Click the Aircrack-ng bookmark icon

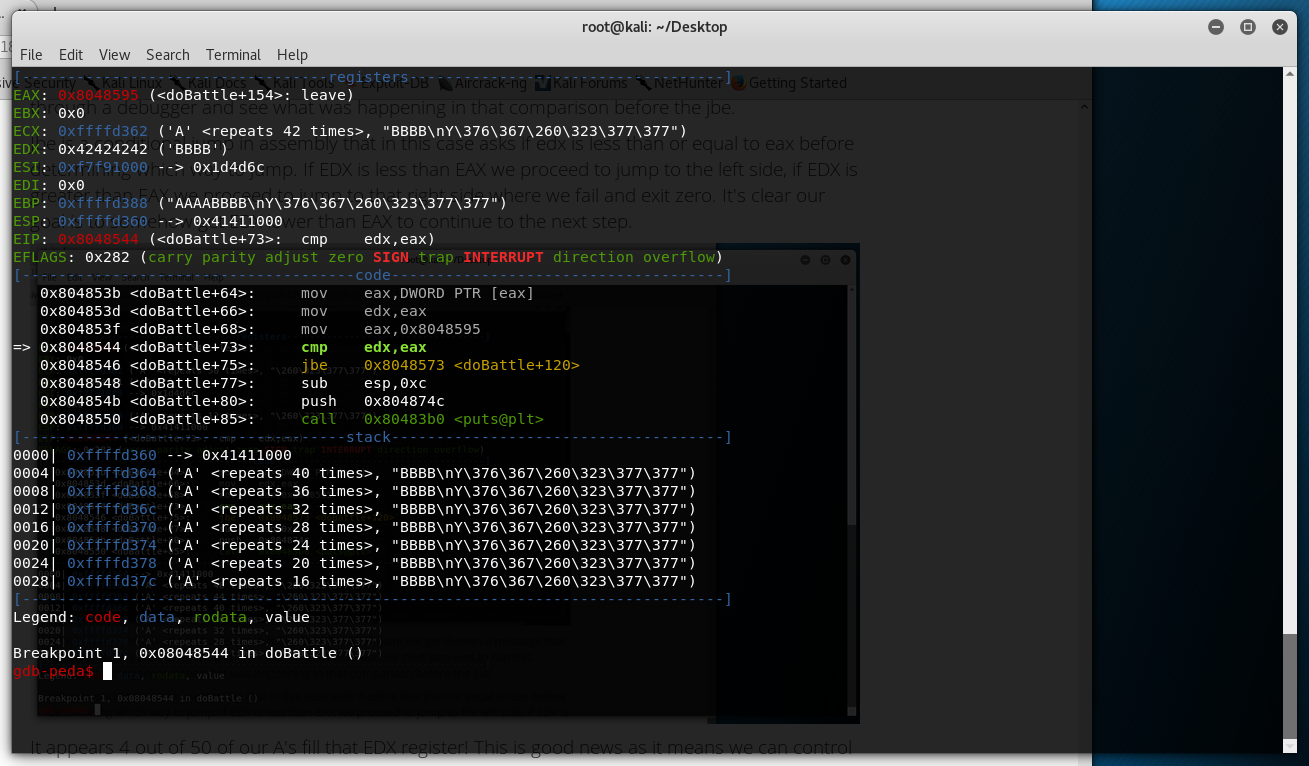pyautogui.click(x=445, y=83)
